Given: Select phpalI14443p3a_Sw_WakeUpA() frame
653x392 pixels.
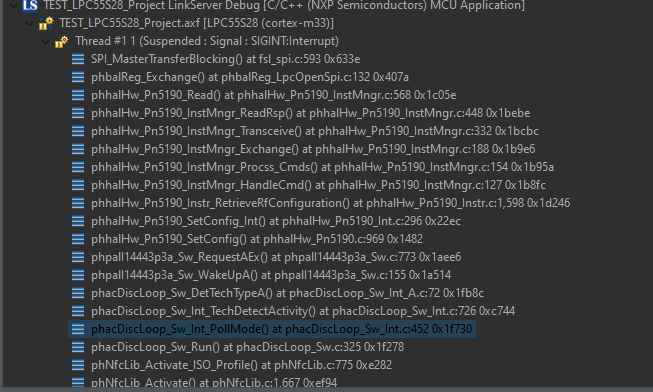Looking at the screenshot, I should (x=271, y=275).
